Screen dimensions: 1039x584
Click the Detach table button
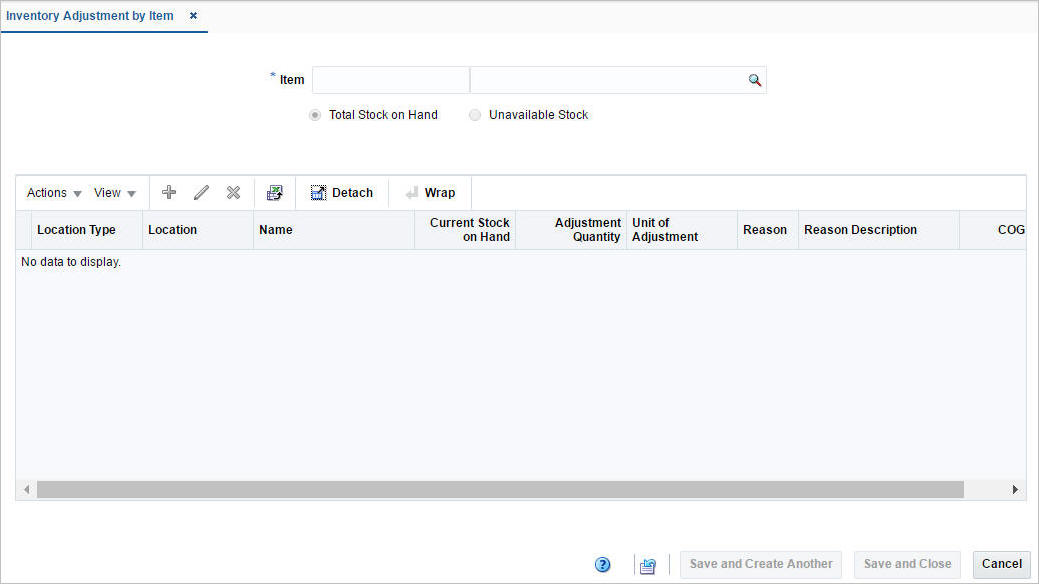coord(342,193)
